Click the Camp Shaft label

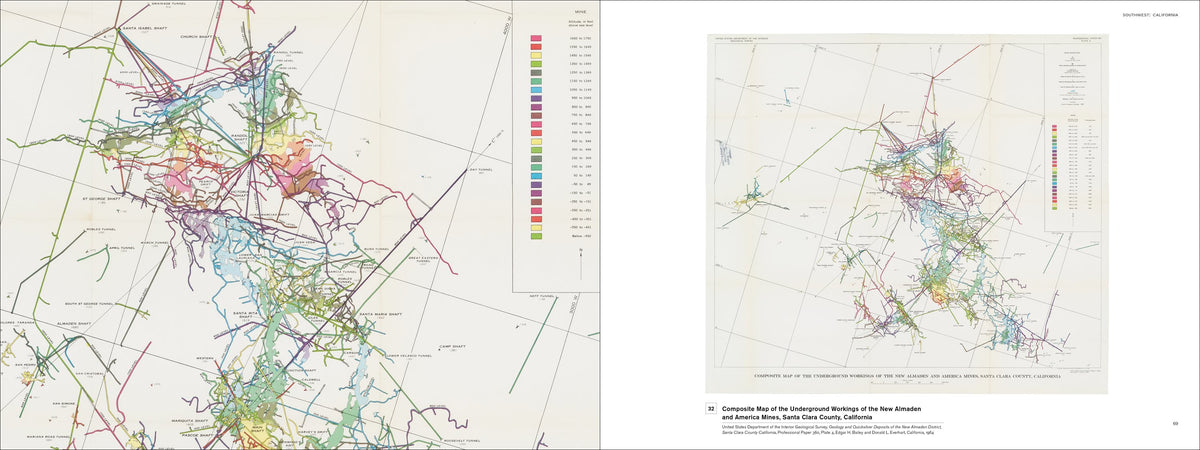tap(452, 347)
